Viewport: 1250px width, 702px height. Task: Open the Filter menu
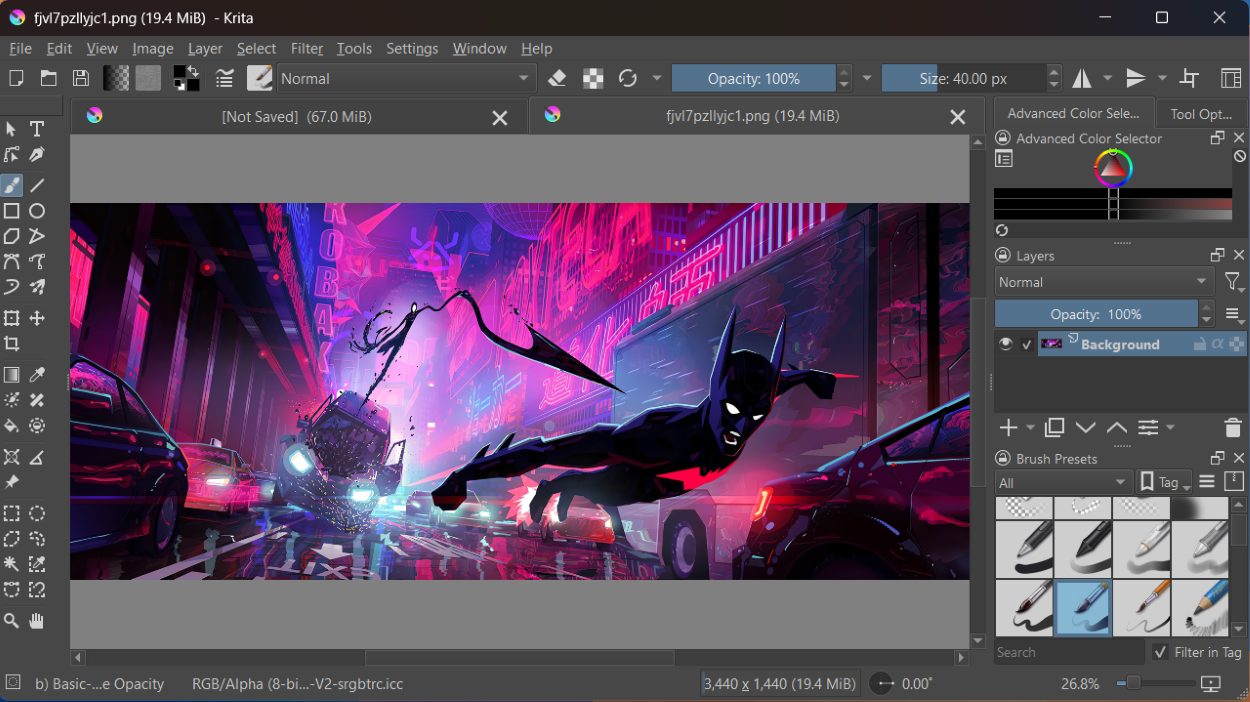pos(306,48)
